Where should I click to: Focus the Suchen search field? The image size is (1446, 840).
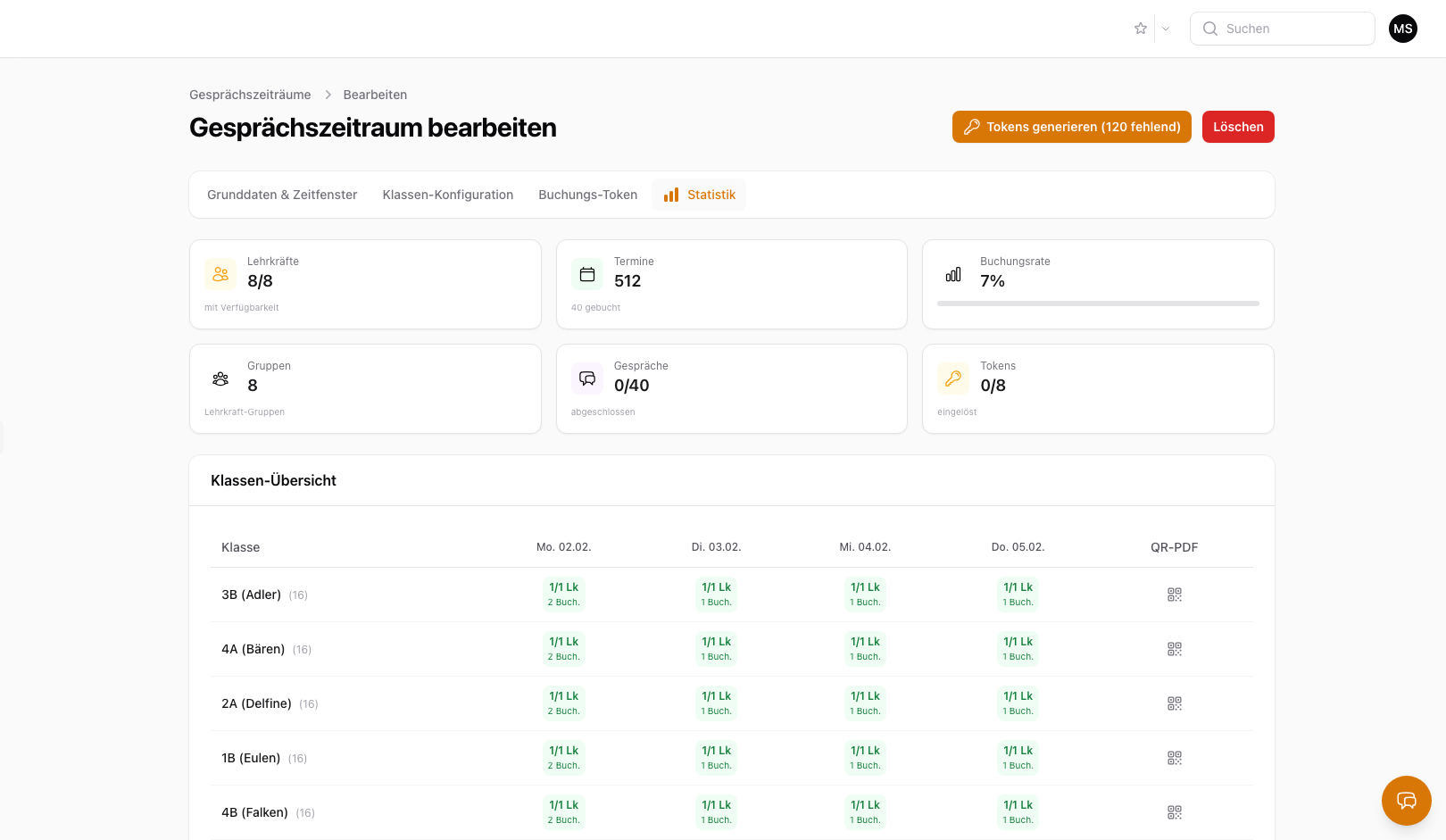[x=1282, y=29]
